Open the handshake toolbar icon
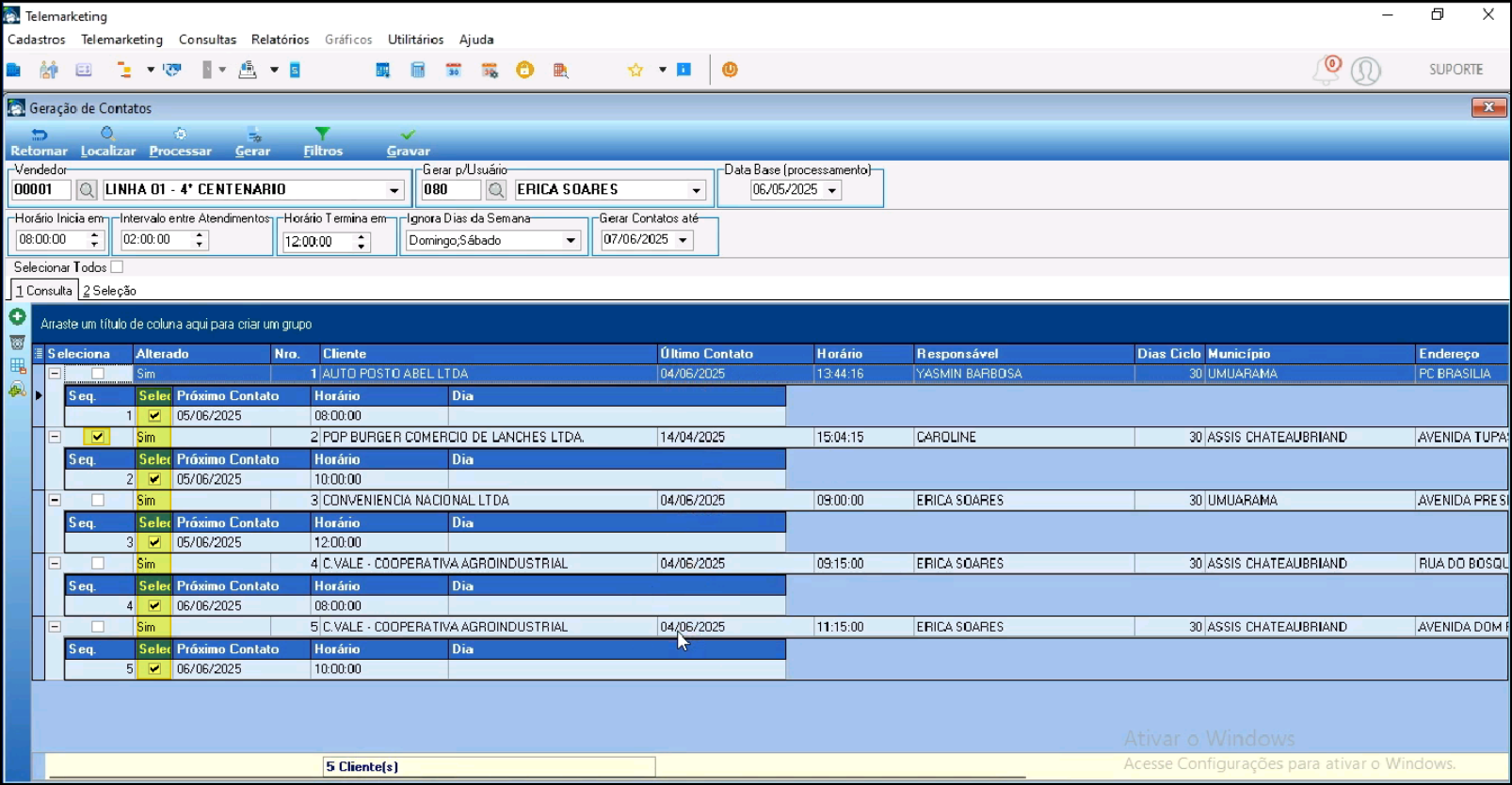1512x785 pixels. 172,70
